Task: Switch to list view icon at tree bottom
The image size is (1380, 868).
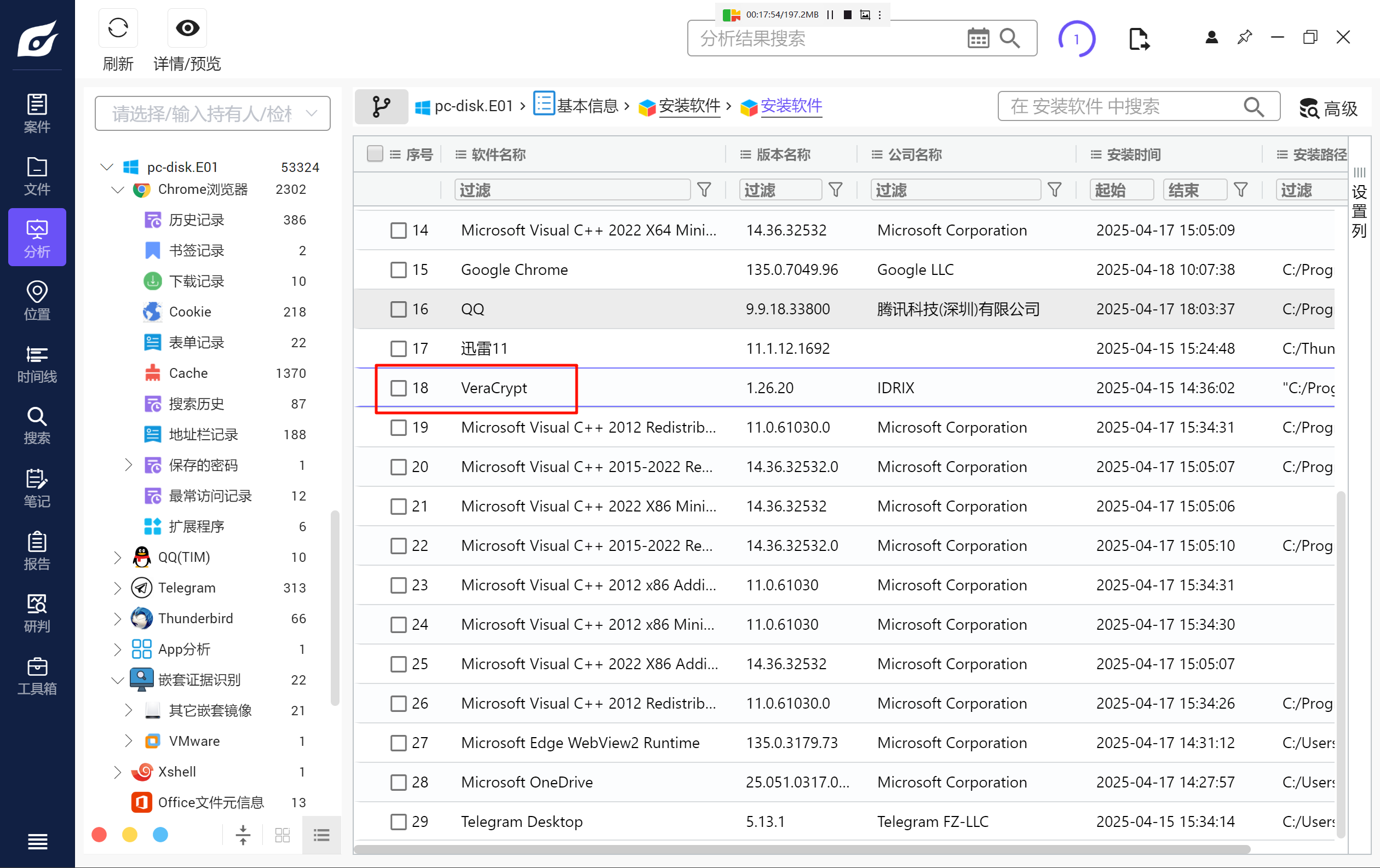Action: [321, 835]
